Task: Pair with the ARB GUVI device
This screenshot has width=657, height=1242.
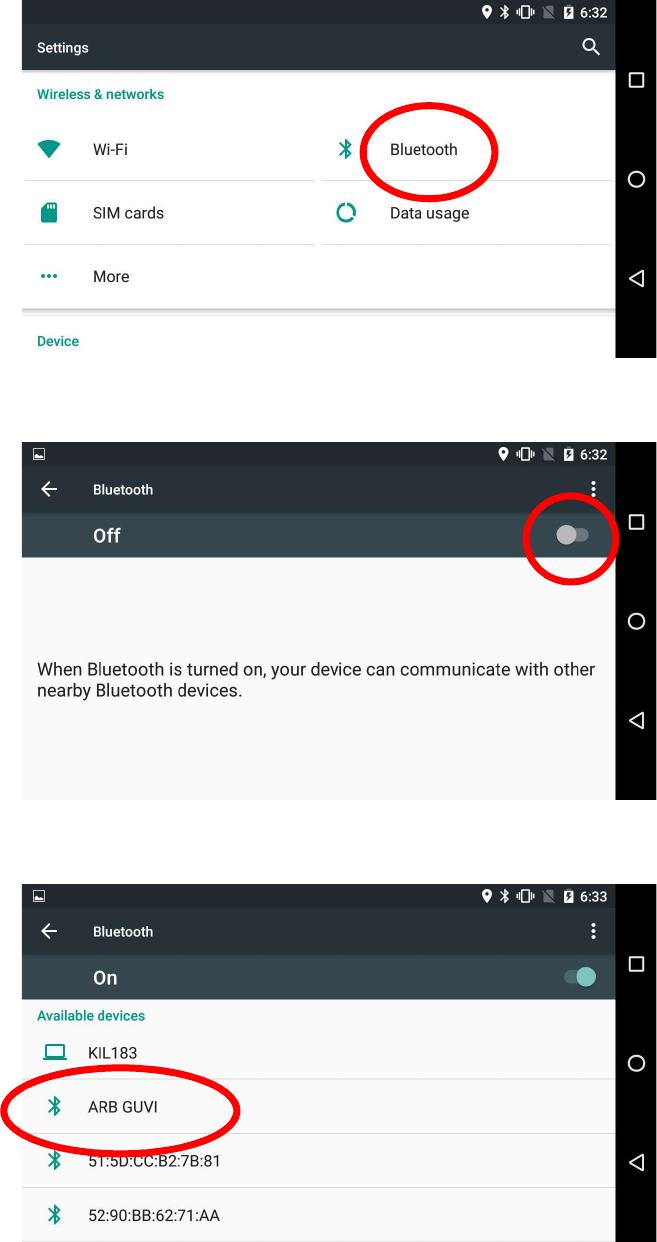Action: (x=318, y=1107)
